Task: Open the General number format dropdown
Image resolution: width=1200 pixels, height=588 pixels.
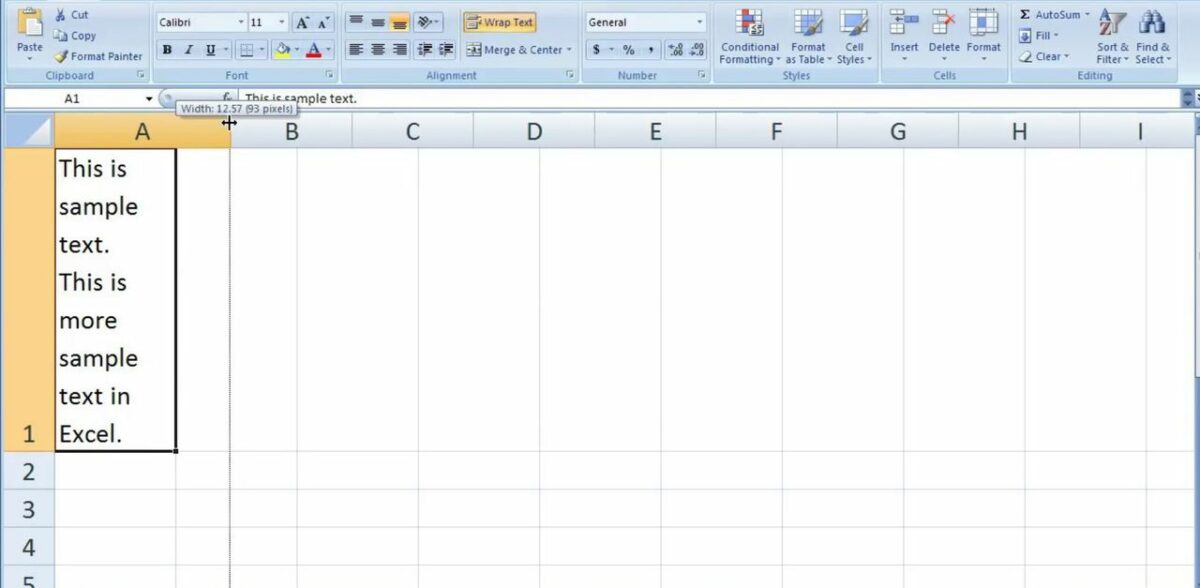Action: tap(701, 21)
